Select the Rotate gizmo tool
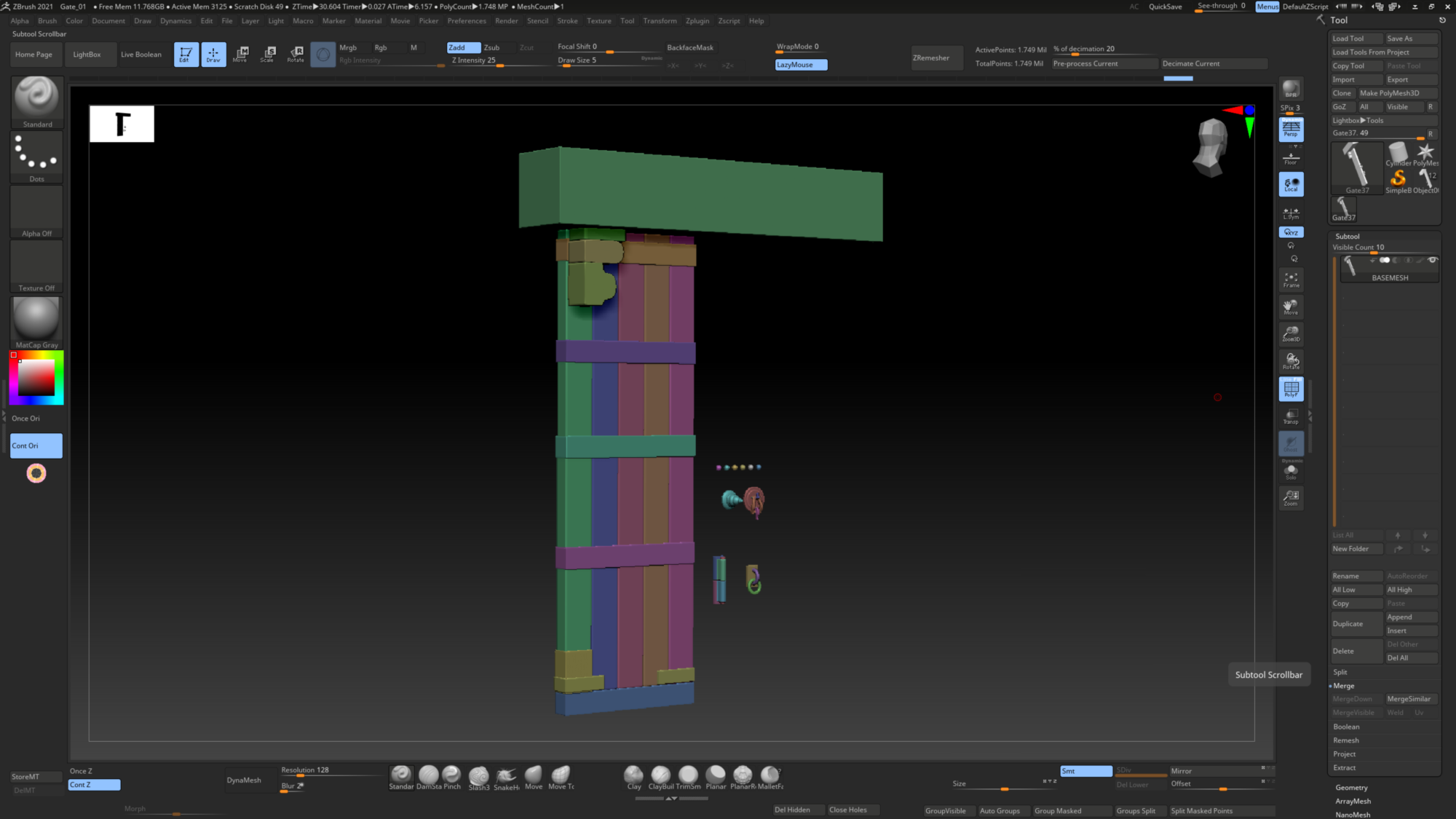The height and width of the screenshot is (819, 1456). pyautogui.click(x=296, y=54)
